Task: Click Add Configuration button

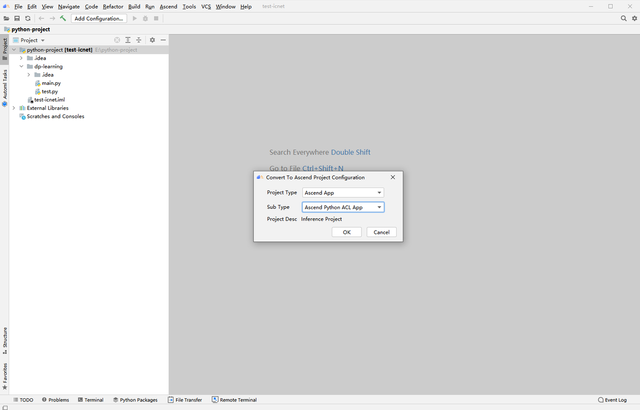Action: [x=99, y=18]
